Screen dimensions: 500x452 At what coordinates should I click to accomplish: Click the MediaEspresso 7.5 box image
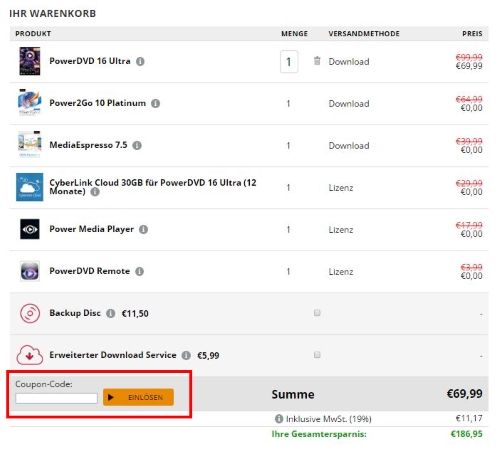30,144
